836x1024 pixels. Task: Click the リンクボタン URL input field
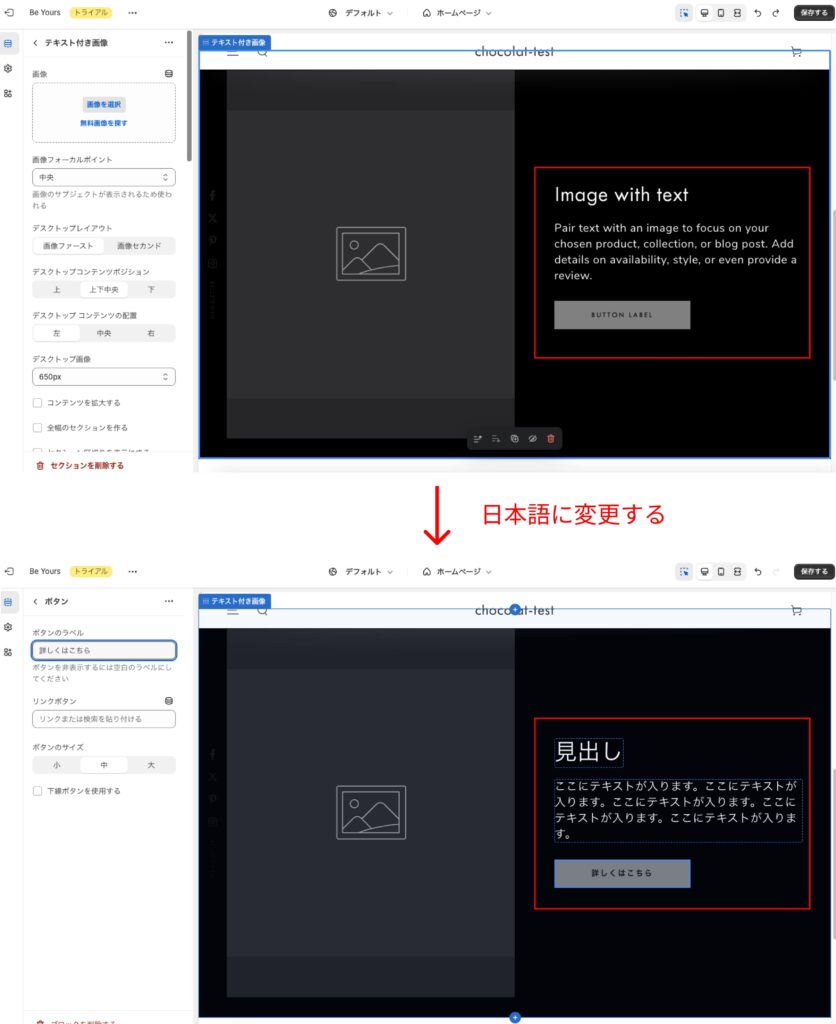click(x=104, y=719)
